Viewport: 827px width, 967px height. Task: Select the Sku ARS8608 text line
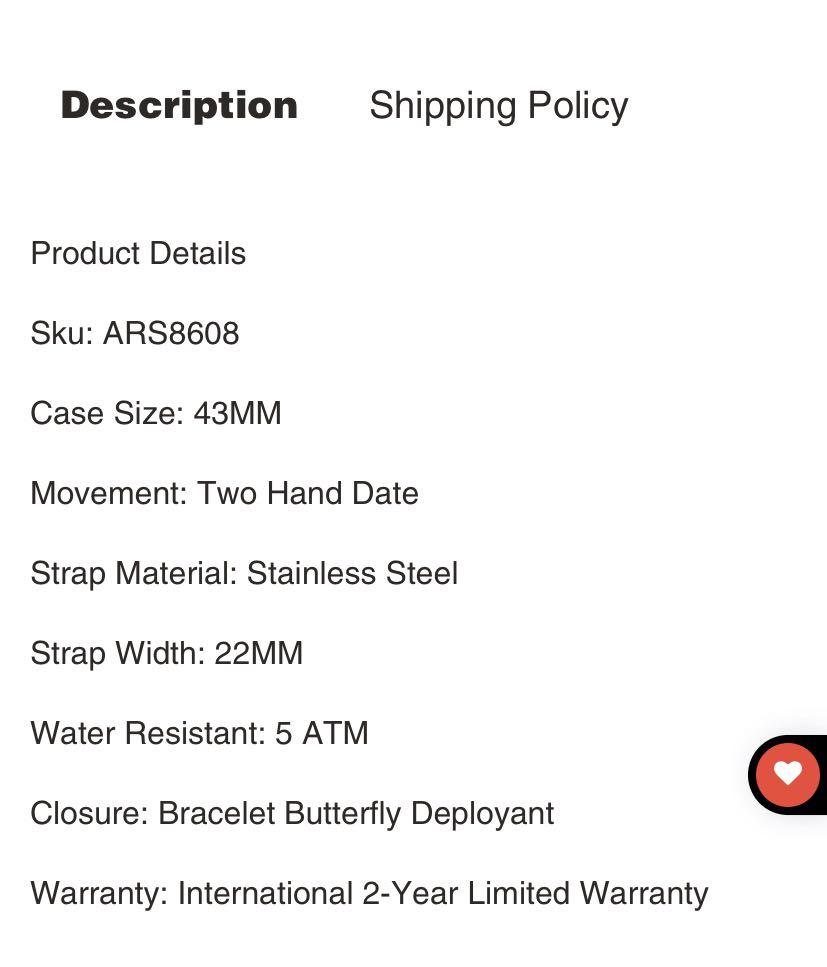pos(135,334)
